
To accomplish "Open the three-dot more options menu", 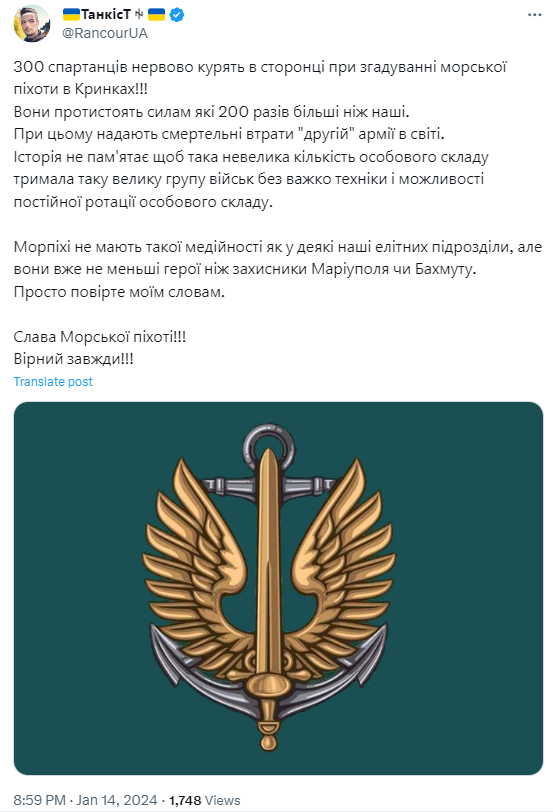I will click(534, 15).
